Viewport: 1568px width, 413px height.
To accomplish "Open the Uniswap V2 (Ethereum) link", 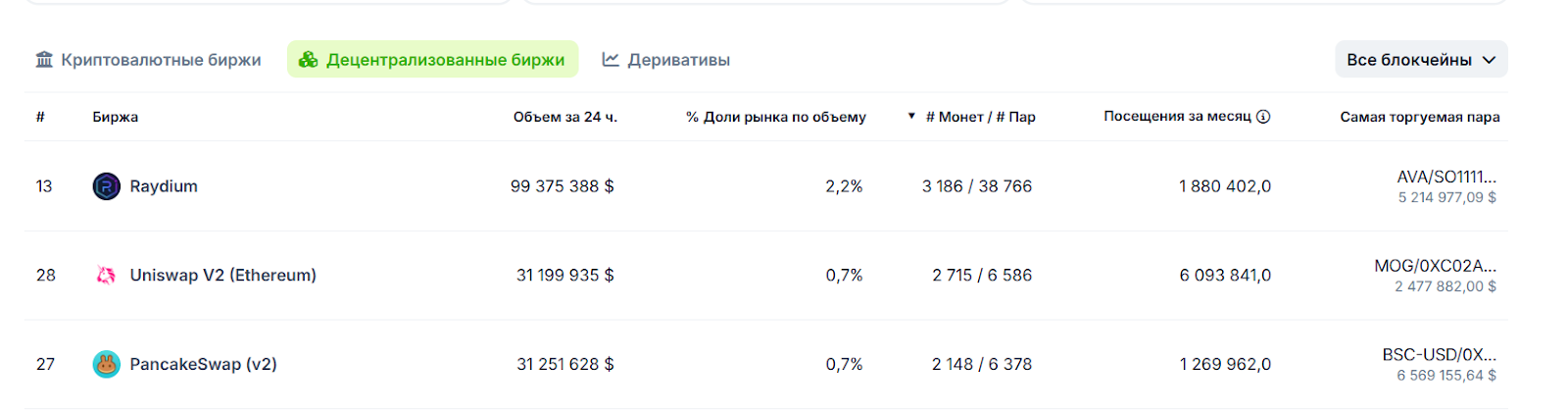I will [222, 276].
